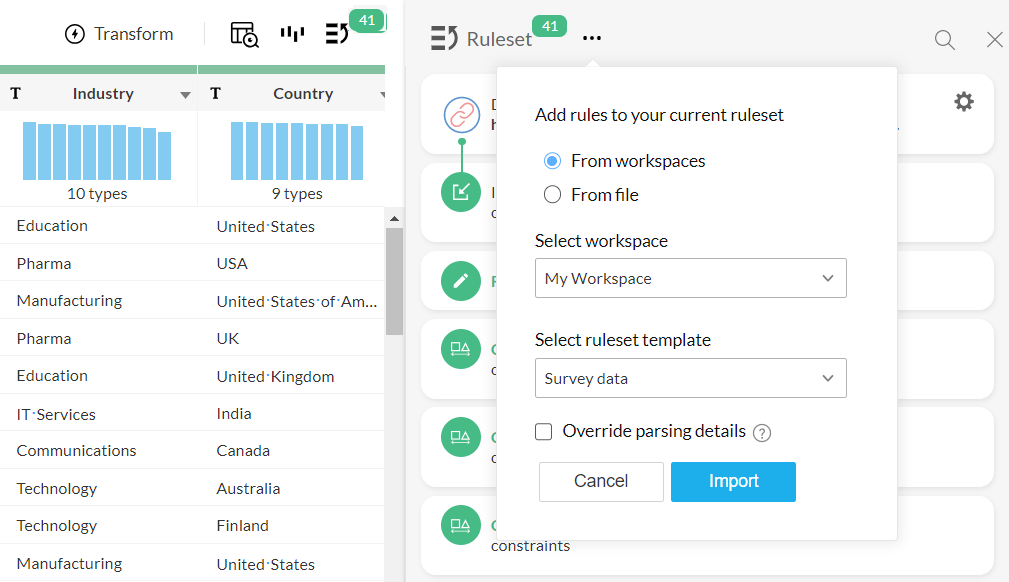Open the ruleset icon with 41 badge in toolbar

click(x=337, y=33)
